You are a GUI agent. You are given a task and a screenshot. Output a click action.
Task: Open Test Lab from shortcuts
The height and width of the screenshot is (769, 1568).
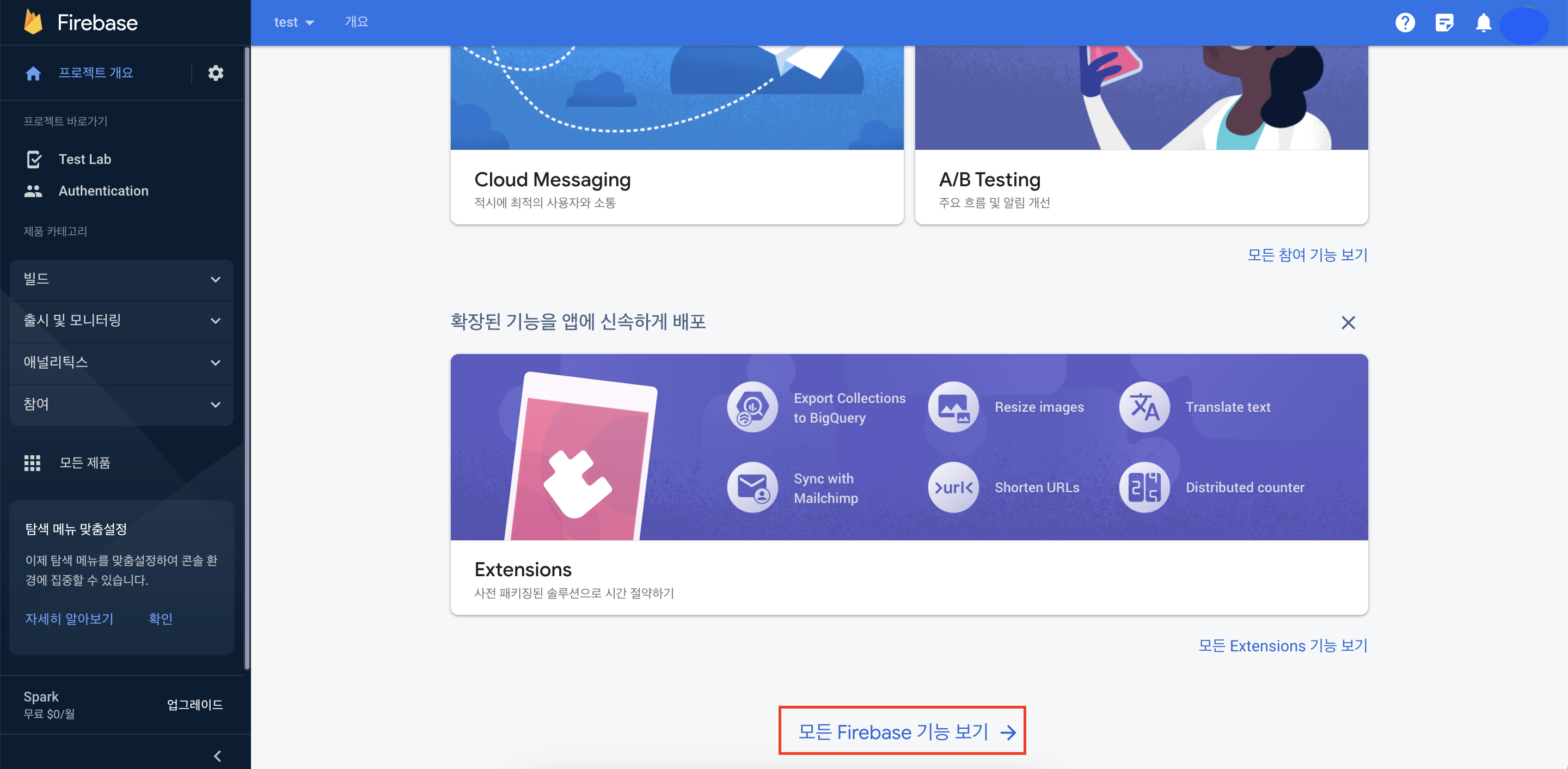84,160
